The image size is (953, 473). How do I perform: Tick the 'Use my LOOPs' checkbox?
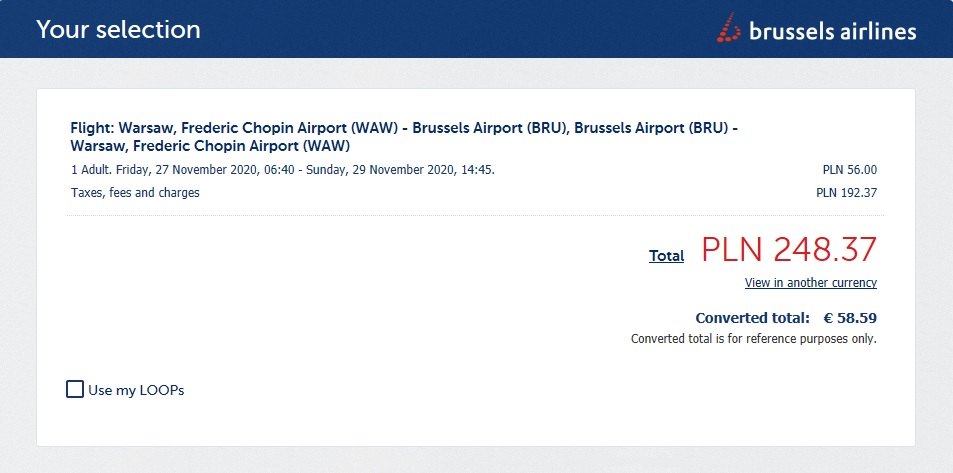[75, 389]
